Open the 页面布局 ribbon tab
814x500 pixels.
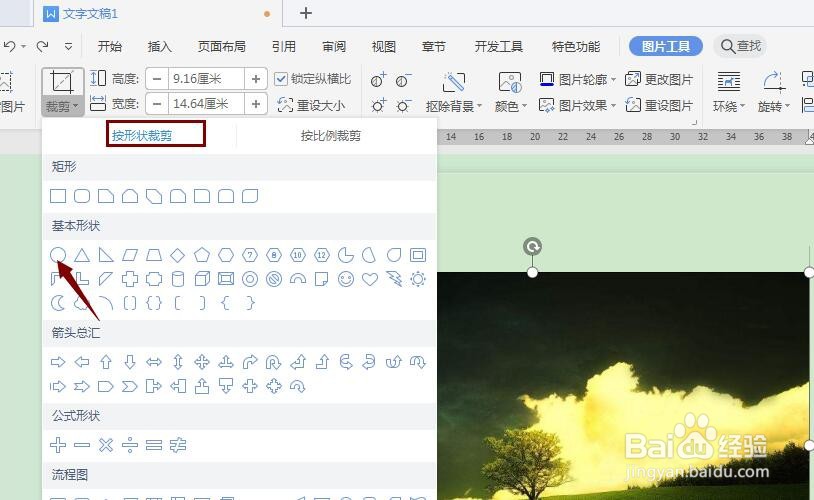pos(222,46)
